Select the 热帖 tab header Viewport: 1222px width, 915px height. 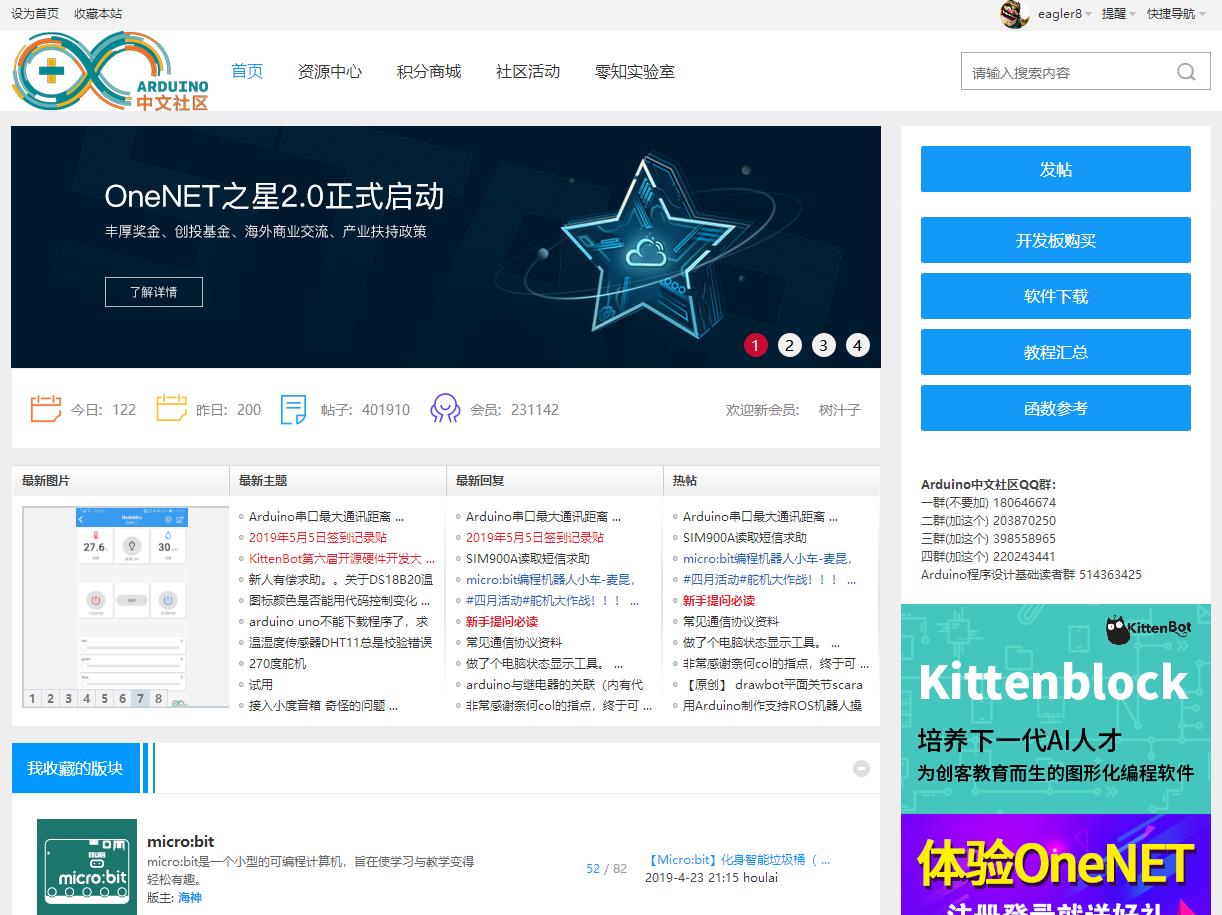point(685,480)
